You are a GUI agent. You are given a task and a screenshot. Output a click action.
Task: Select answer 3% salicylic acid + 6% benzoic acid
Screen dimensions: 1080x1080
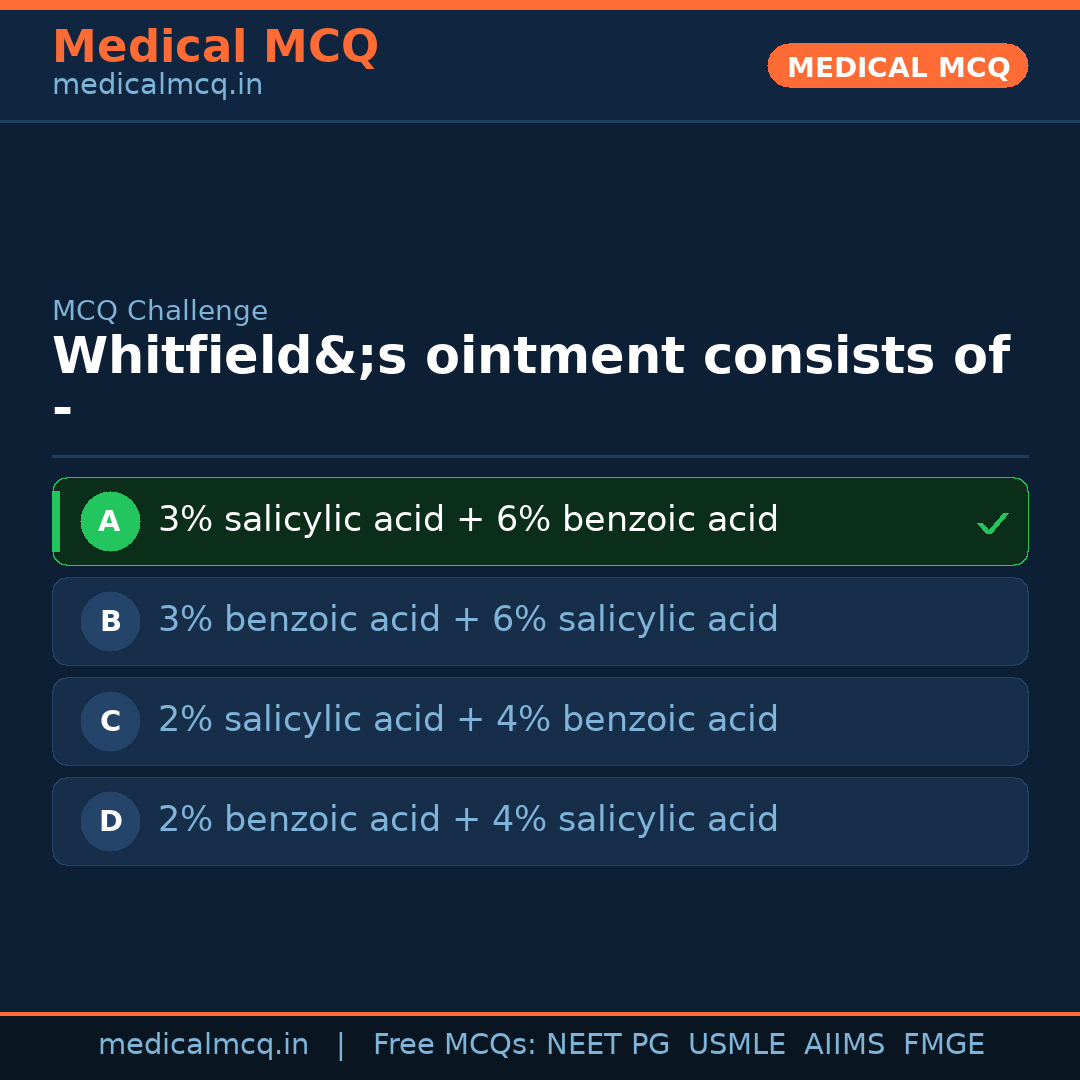(468, 520)
